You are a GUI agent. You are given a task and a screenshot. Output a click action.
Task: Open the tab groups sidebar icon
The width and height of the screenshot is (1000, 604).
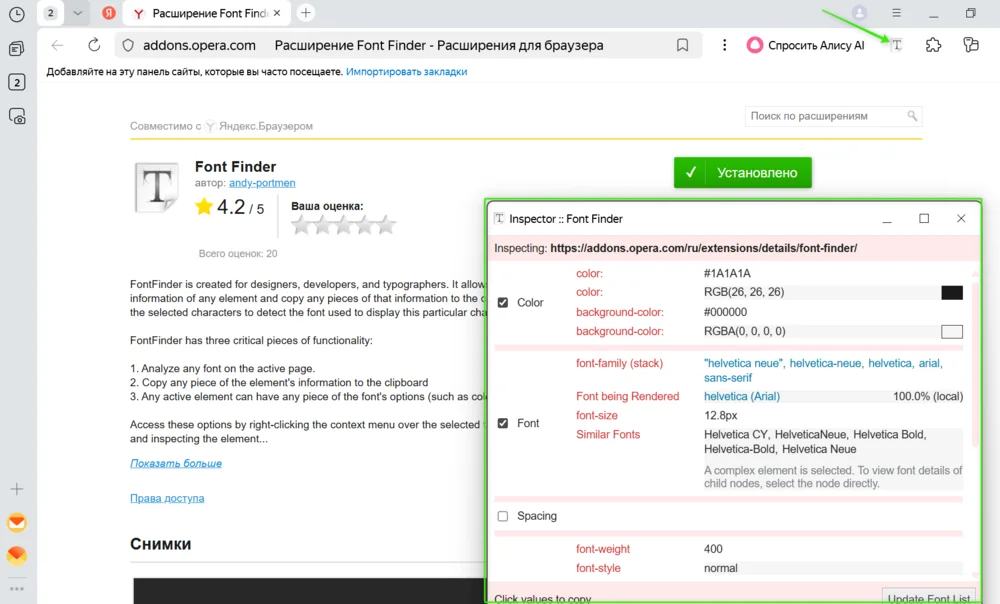click(x=17, y=48)
